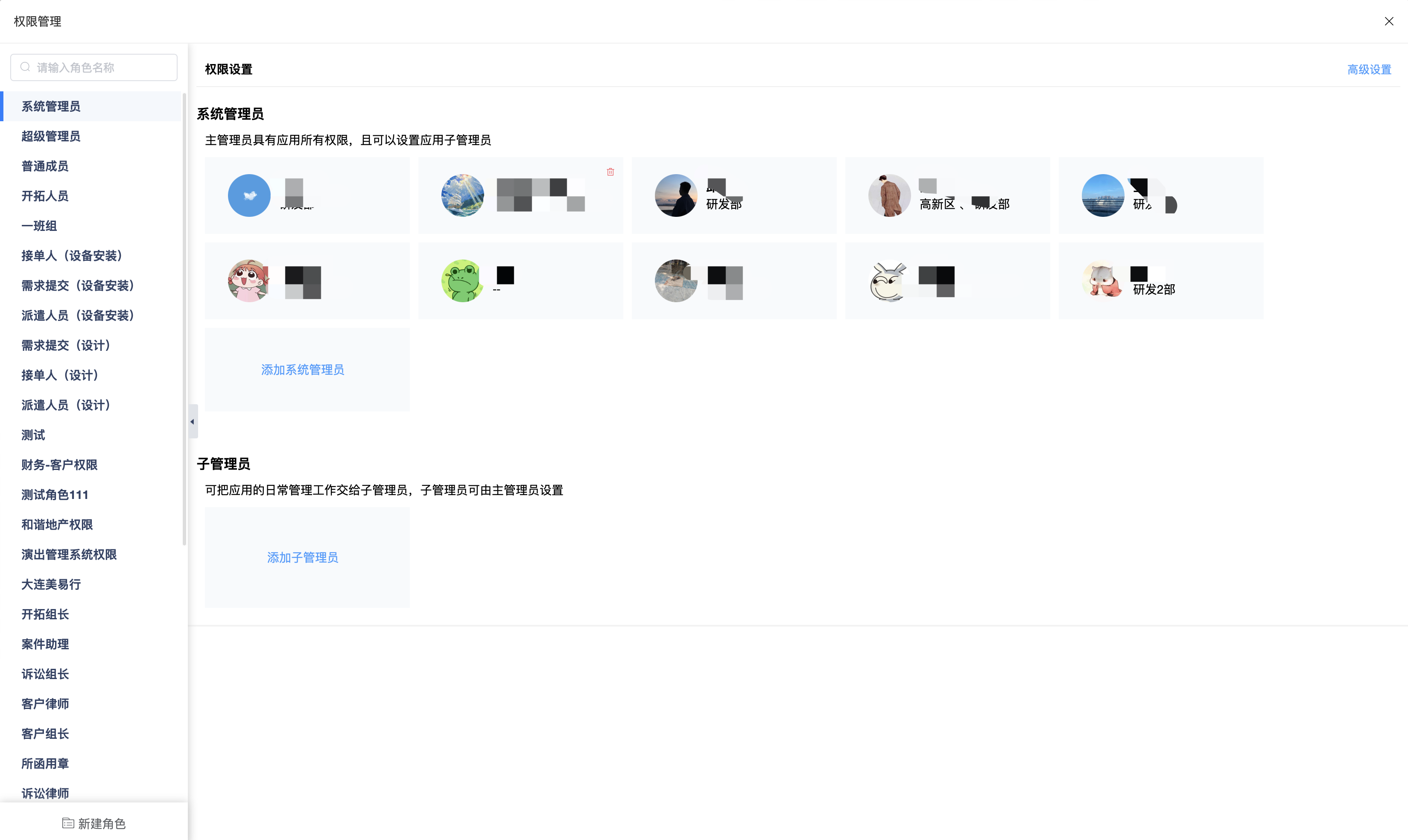Click the blue bird avatar

[249, 195]
